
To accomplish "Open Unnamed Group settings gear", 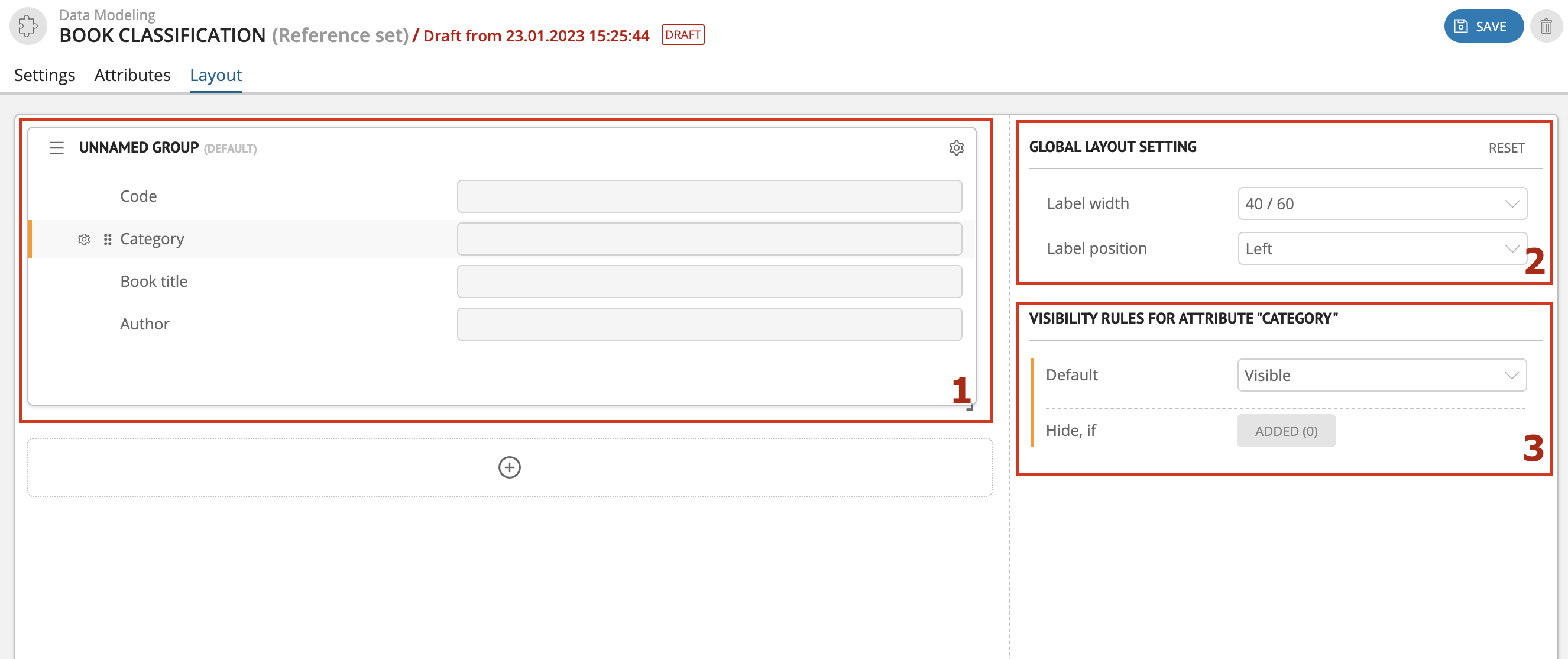I will (956, 148).
